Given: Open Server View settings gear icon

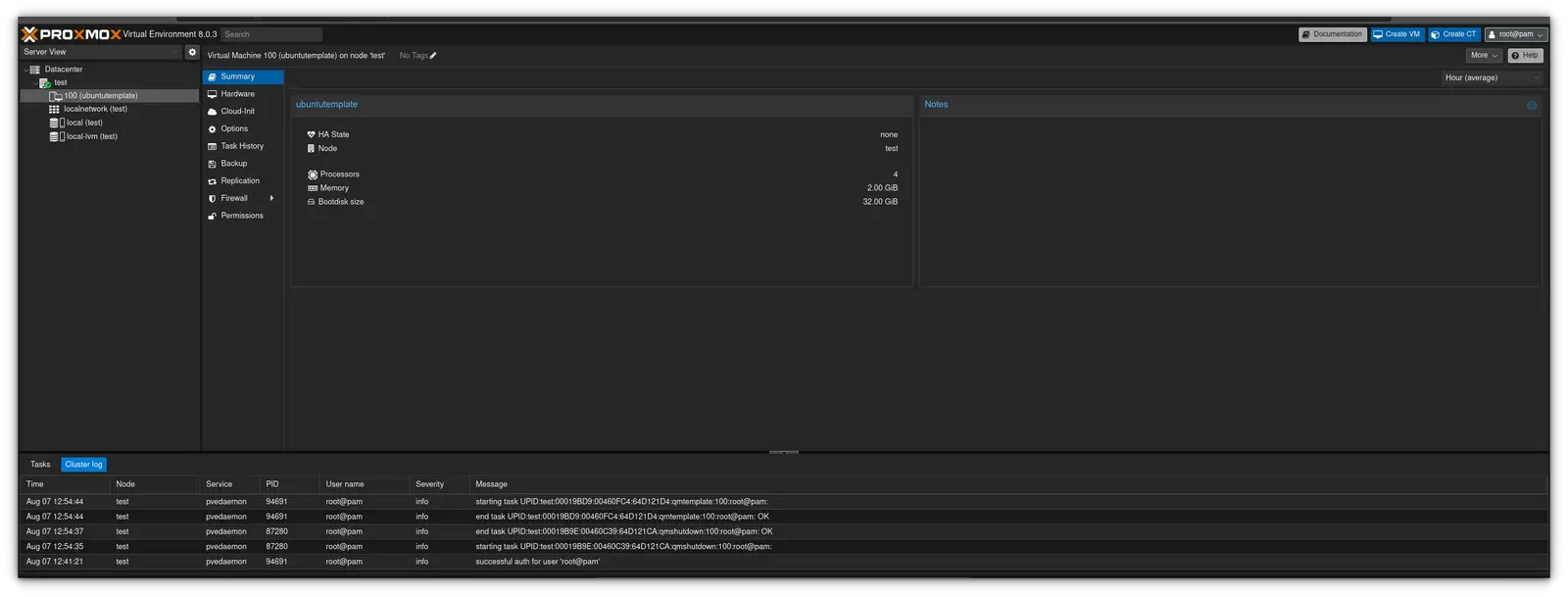Looking at the screenshot, I should [x=192, y=52].
